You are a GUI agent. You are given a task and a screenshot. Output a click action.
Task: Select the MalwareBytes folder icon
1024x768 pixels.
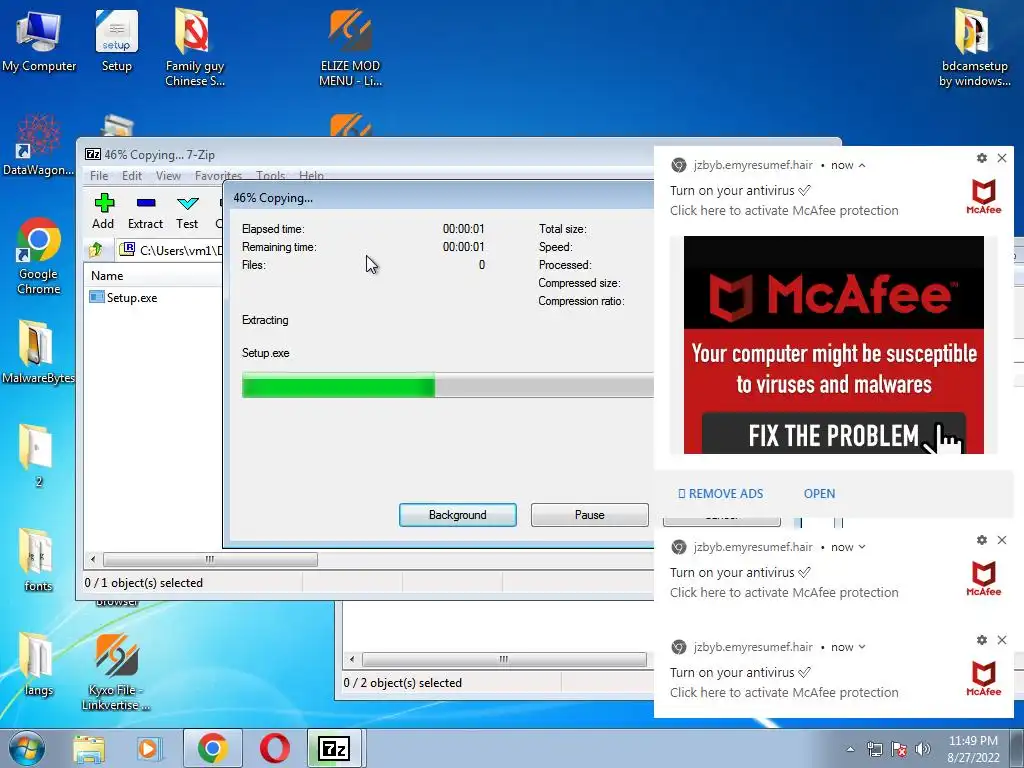tap(38, 351)
